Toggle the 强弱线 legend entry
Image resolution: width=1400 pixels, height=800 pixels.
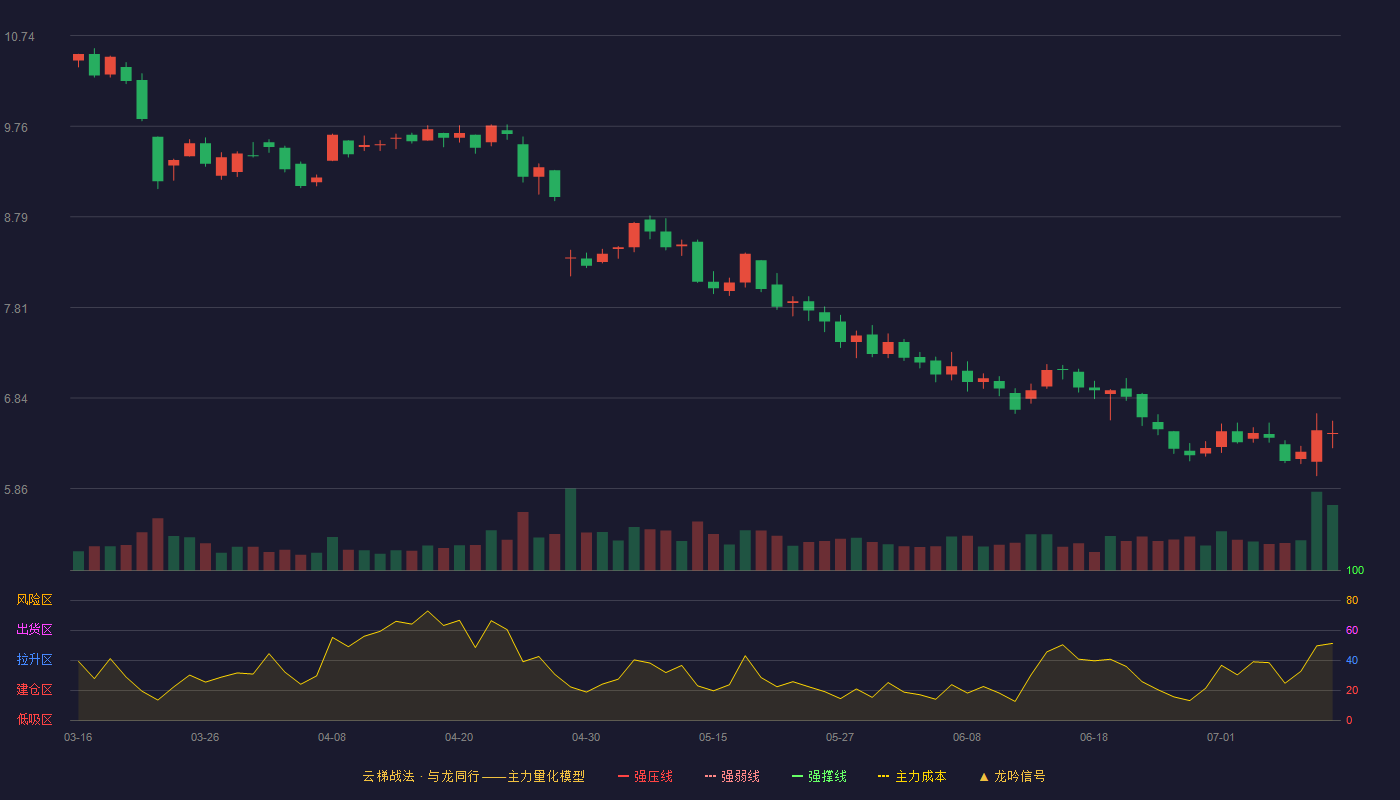732,776
